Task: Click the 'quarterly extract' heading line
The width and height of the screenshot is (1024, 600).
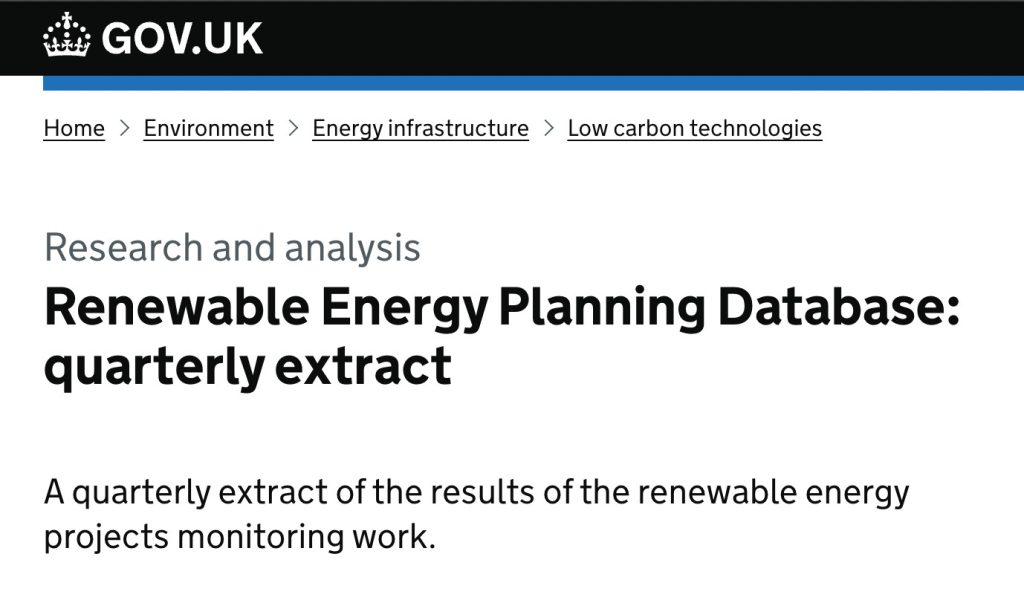Action: point(248,367)
